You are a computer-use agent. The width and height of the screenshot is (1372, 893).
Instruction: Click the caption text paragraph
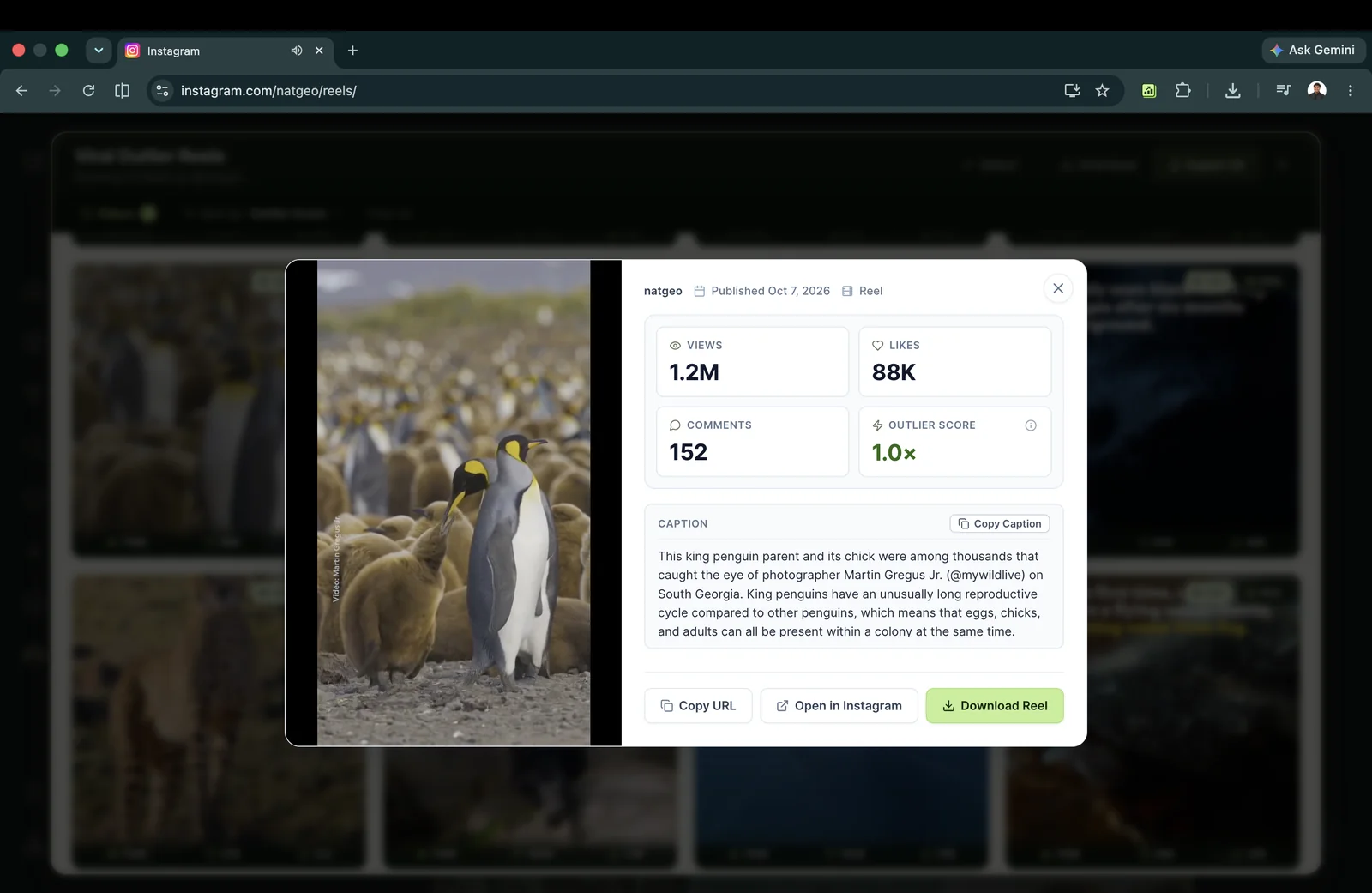851,594
